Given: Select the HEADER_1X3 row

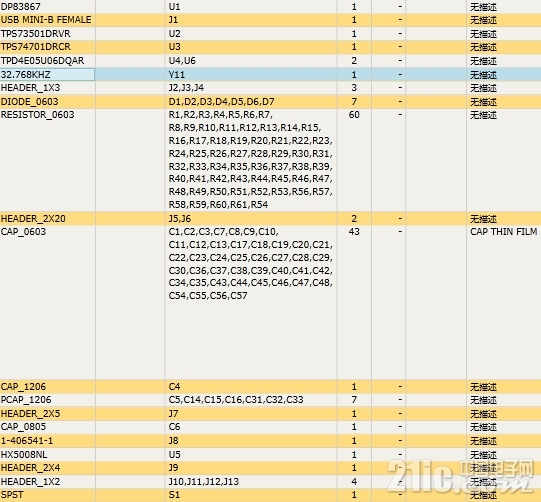Looking at the screenshot, I should [270, 88].
